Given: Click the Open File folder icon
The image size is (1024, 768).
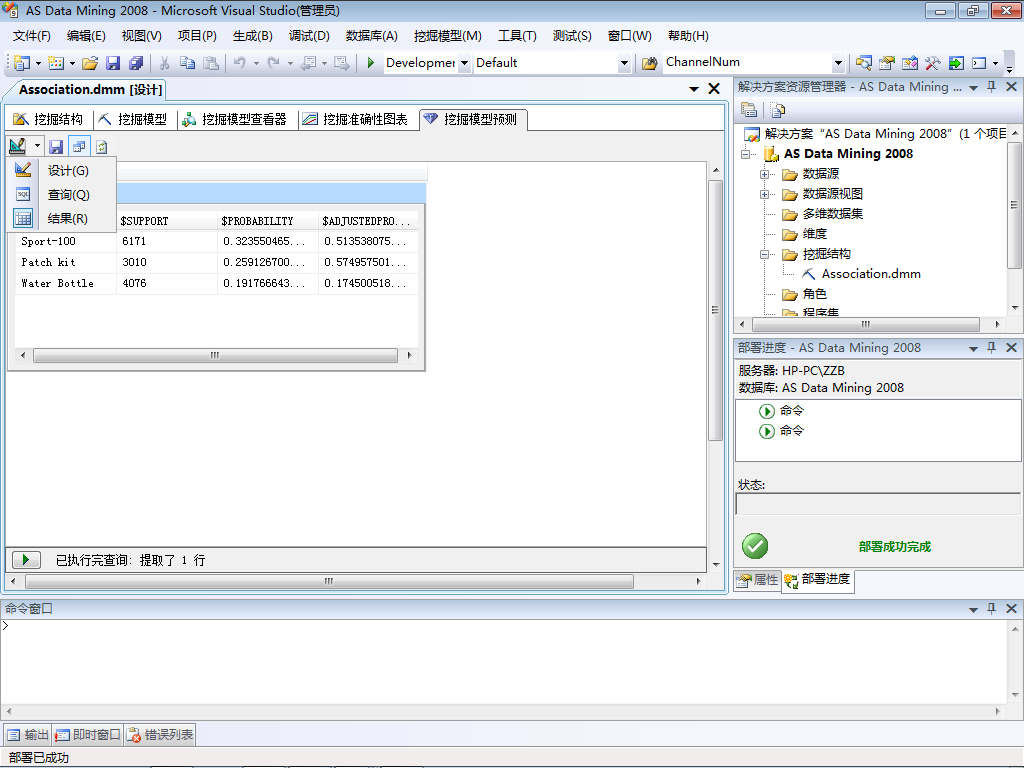Looking at the screenshot, I should (x=90, y=63).
